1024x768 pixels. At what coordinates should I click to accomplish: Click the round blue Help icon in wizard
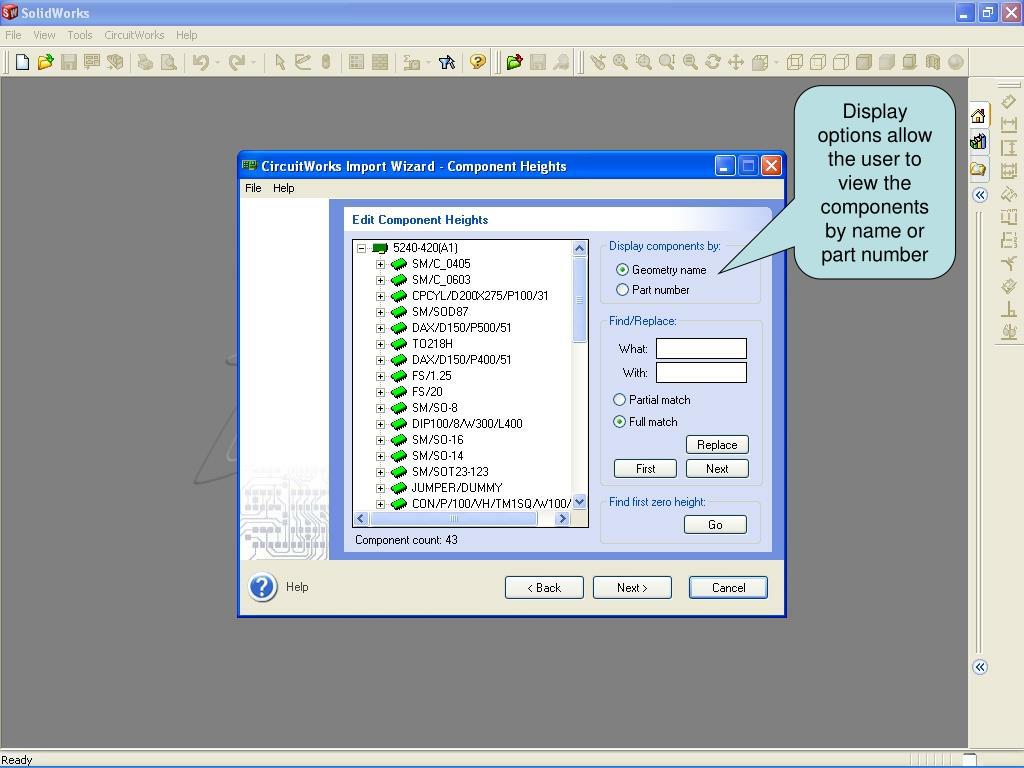(263, 587)
